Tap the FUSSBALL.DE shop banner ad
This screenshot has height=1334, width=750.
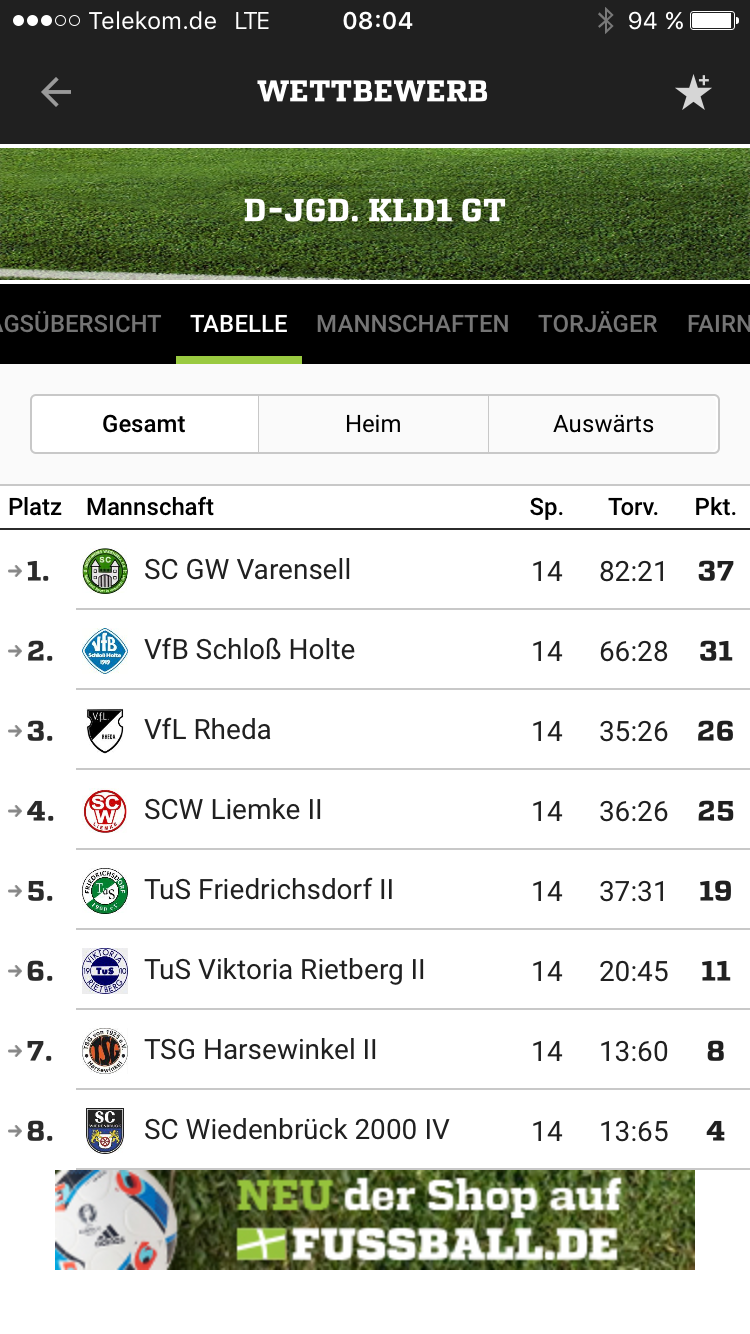(375, 1220)
